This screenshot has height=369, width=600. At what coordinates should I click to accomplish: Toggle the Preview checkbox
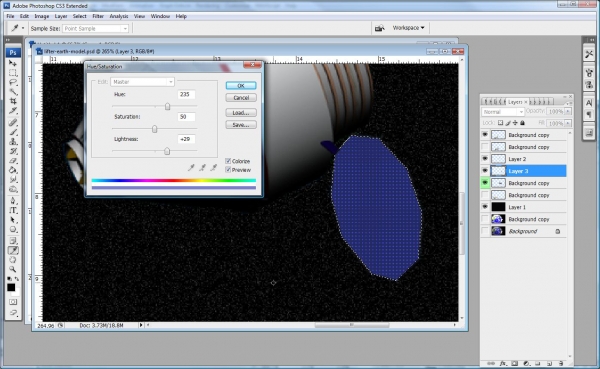click(x=228, y=170)
